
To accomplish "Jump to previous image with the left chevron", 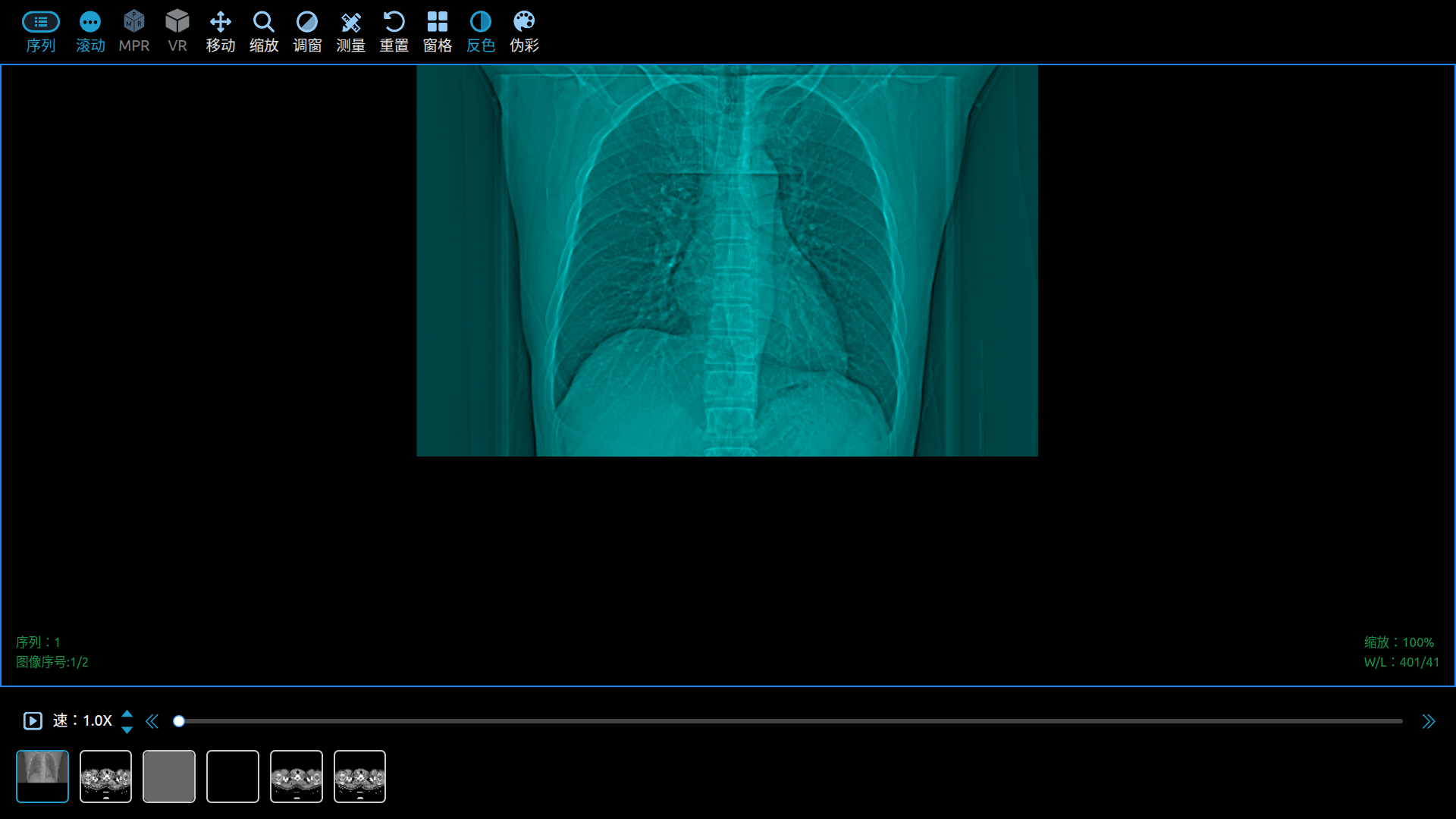I will click(152, 721).
